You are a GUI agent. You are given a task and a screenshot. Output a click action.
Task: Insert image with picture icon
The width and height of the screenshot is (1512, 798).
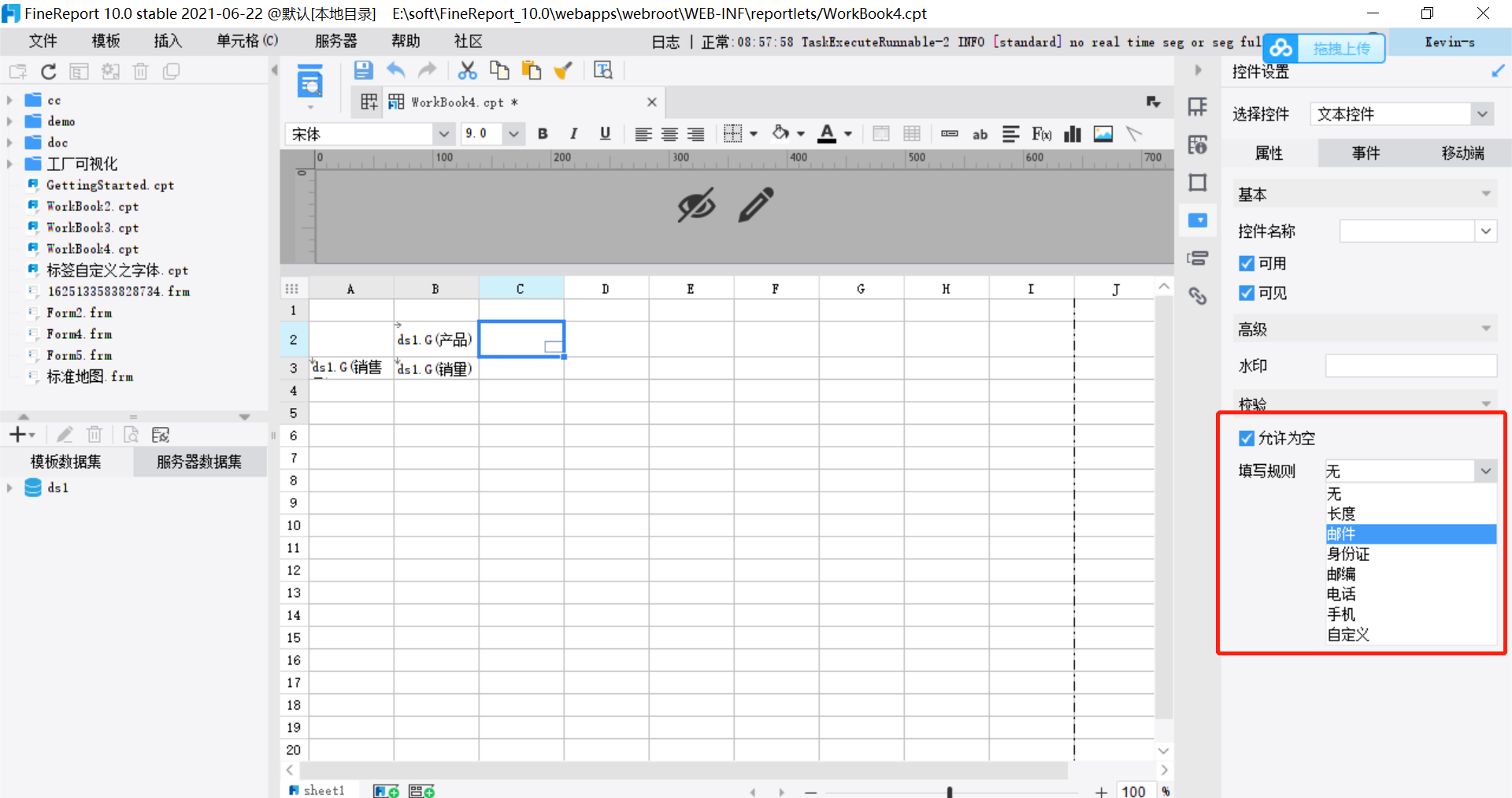click(1103, 134)
